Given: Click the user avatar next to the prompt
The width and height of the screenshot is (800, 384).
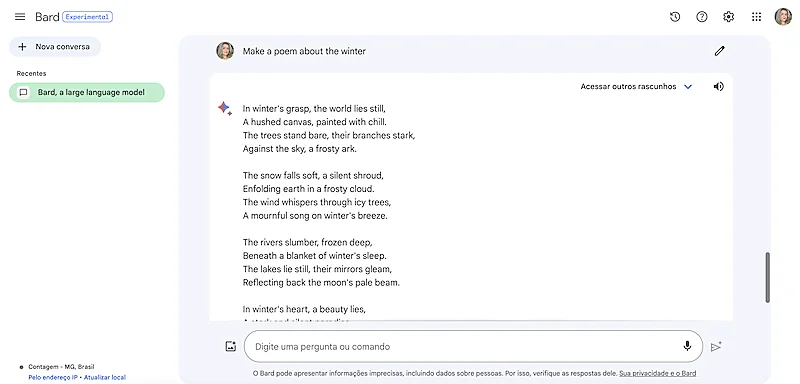Looking at the screenshot, I should [225, 51].
